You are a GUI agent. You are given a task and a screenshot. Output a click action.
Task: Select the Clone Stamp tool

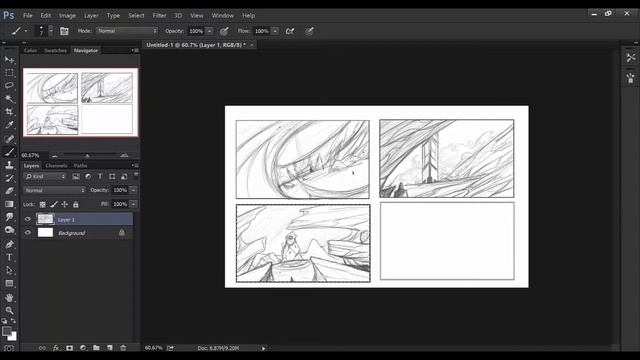pos(9,165)
